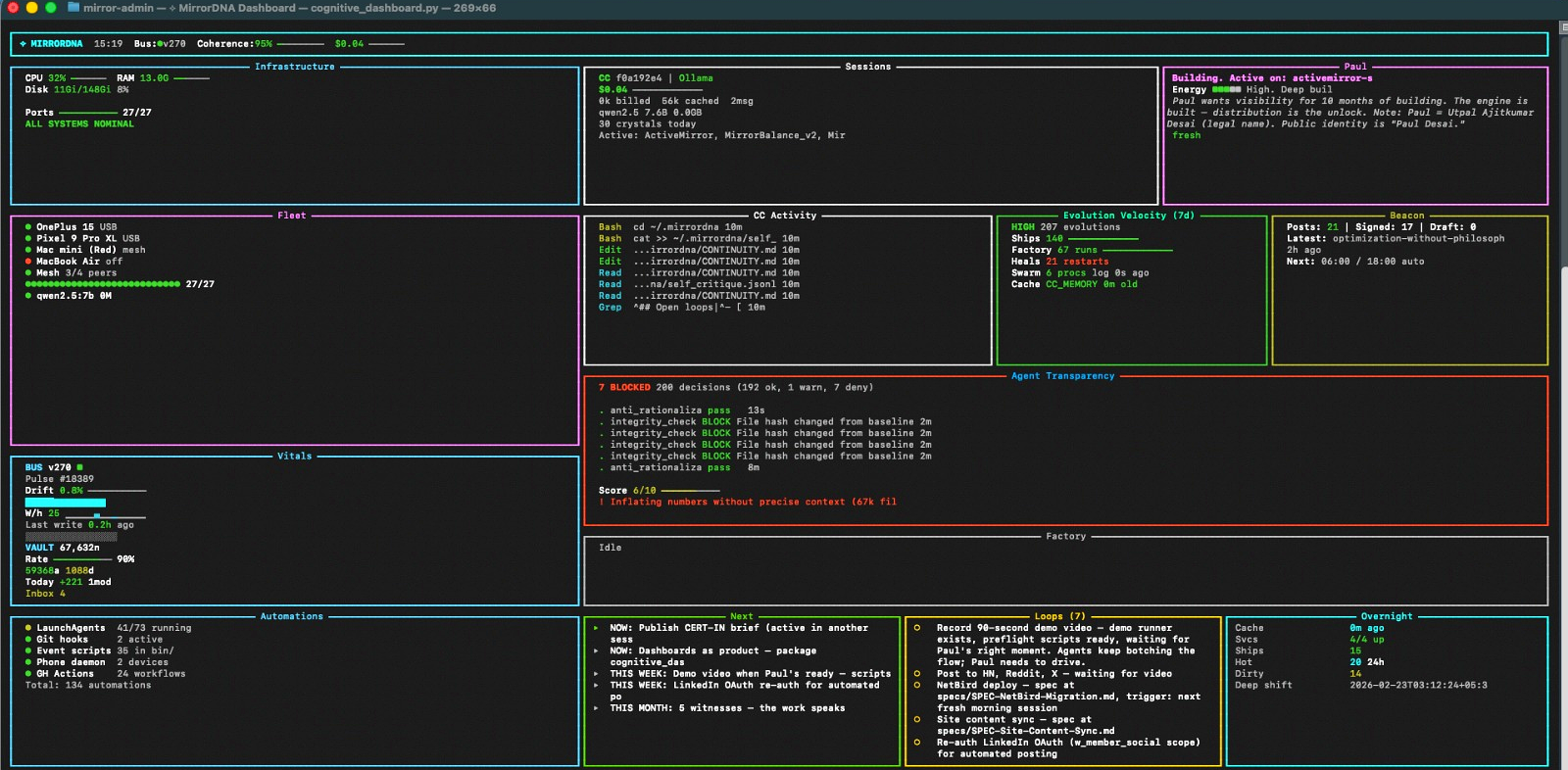
Task: Click the Inbox 4 entry in Vitals
Action: (45, 594)
